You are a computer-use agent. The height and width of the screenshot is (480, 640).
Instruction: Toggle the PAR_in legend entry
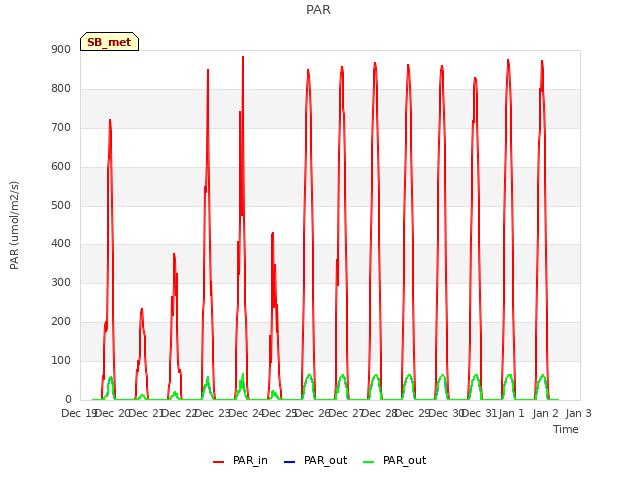pyautogui.click(x=240, y=461)
